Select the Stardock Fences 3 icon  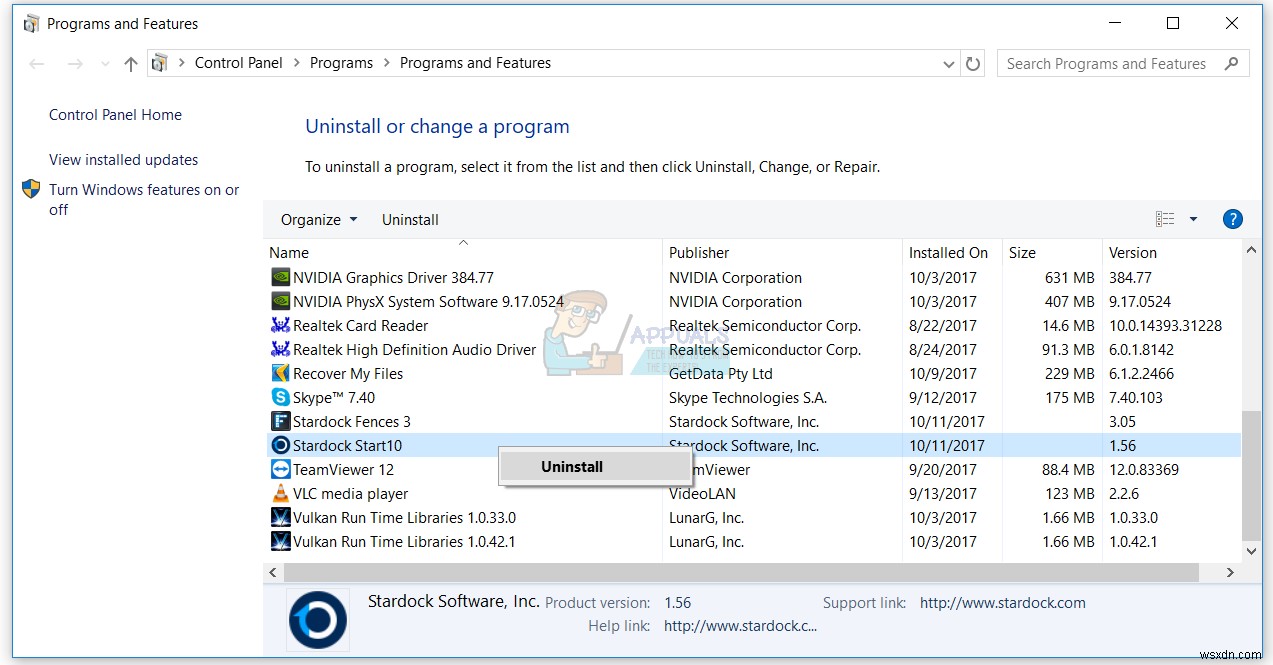click(x=280, y=421)
